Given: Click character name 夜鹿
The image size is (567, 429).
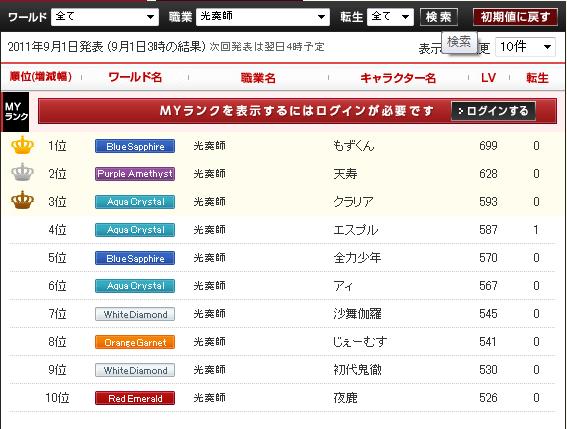Looking at the screenshot, I should pos(345,398).
